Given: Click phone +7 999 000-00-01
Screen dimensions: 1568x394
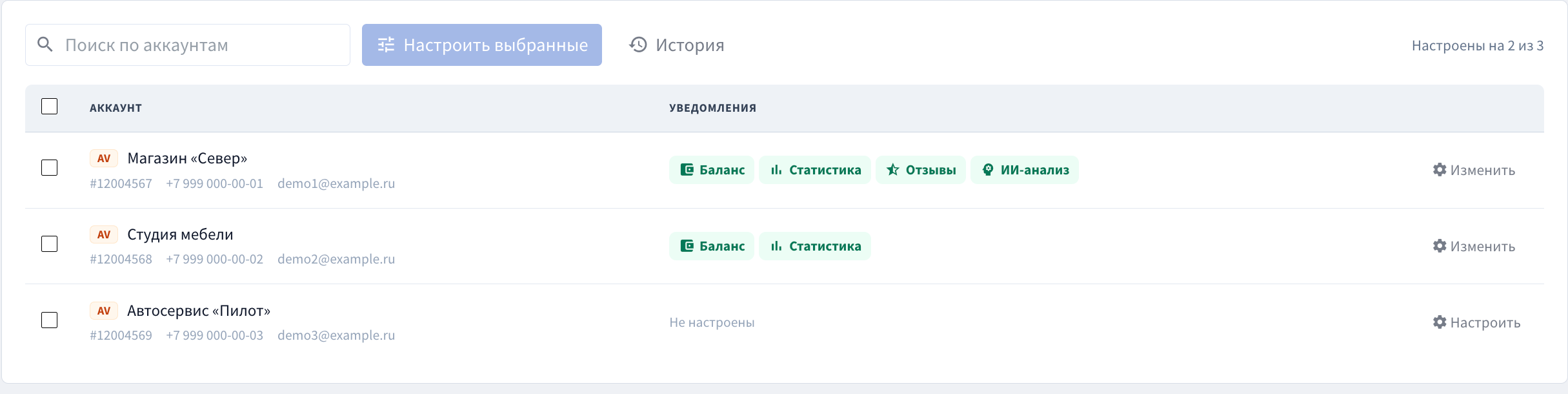Looking at the screenshot, I should pyautogui.click(x=215, y=183).
